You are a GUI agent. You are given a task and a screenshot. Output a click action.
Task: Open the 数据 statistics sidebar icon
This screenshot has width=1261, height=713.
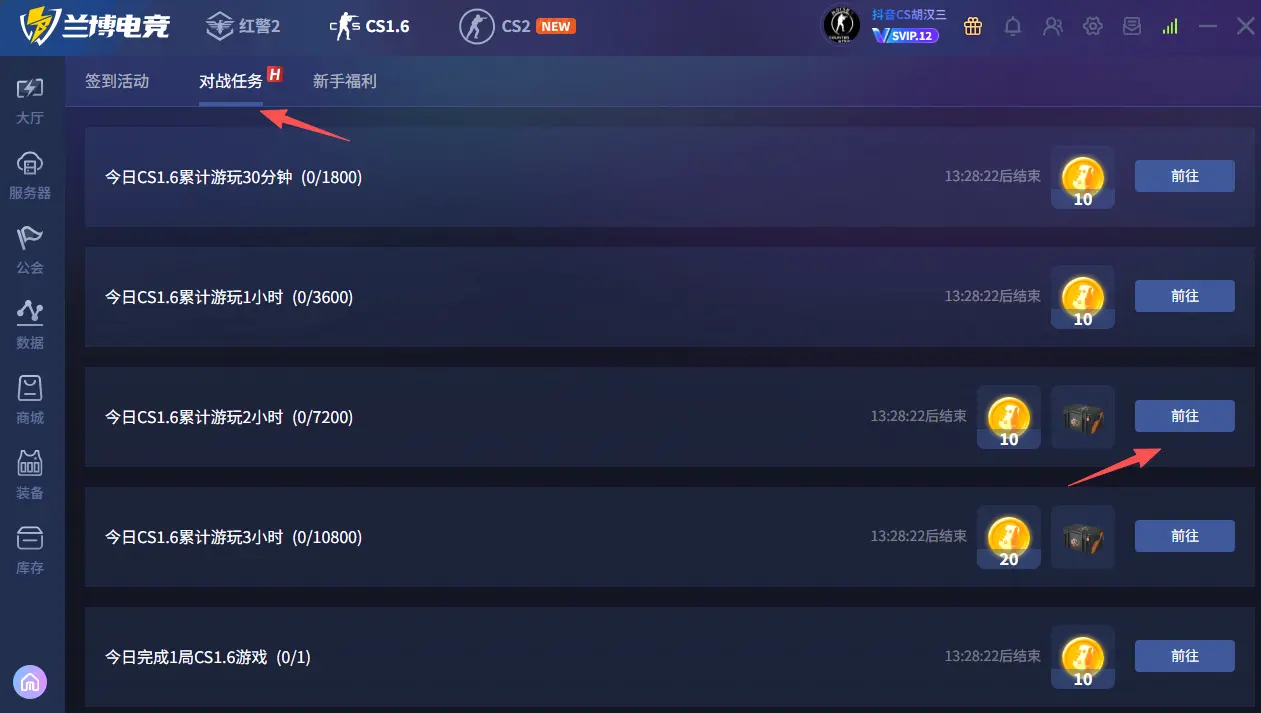pyautogui.click(x=30, y=325)
